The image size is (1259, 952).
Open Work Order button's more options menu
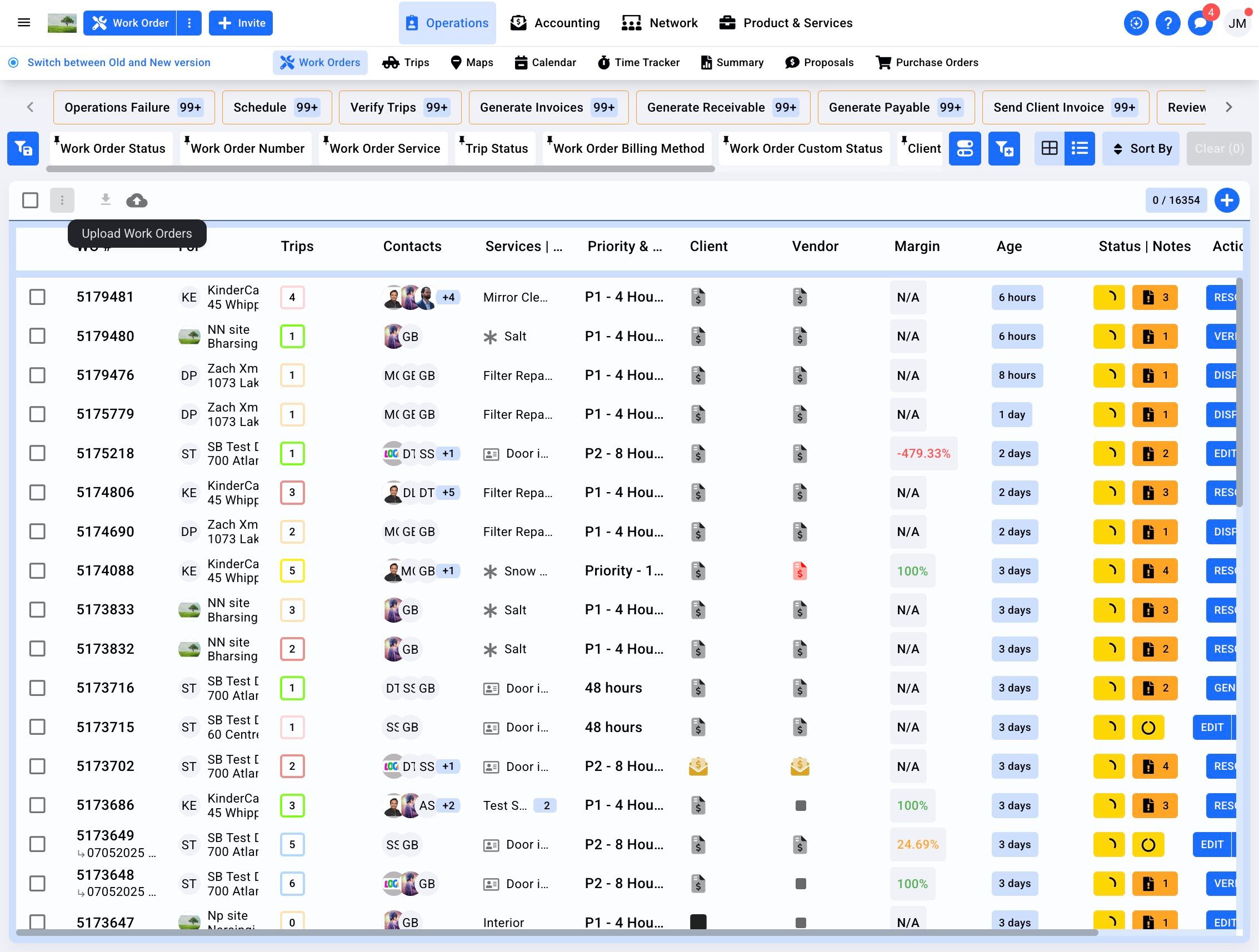coord(189,23)
